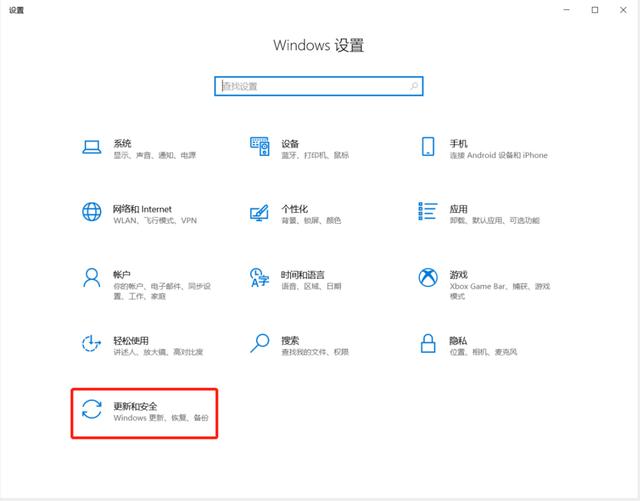Open 搜索 settings title
The image size is (640, 501).
coord(290,341)
